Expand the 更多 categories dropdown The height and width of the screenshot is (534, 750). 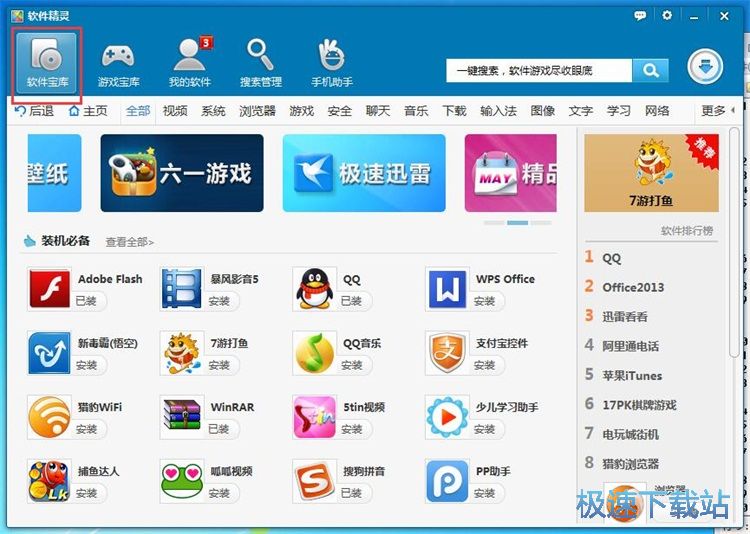pos(718,111)
